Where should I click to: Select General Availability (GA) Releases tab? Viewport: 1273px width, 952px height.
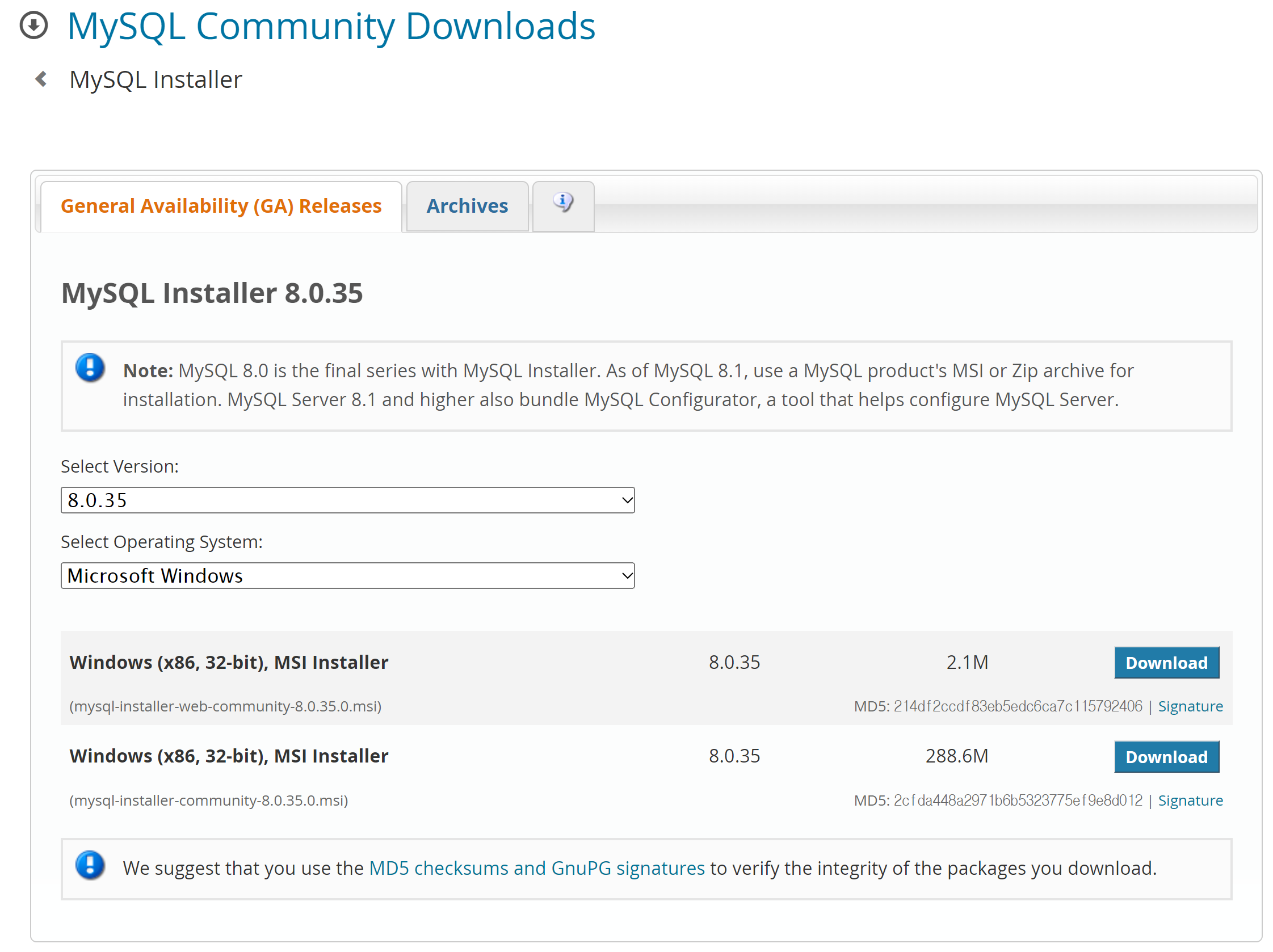(221, 206)
